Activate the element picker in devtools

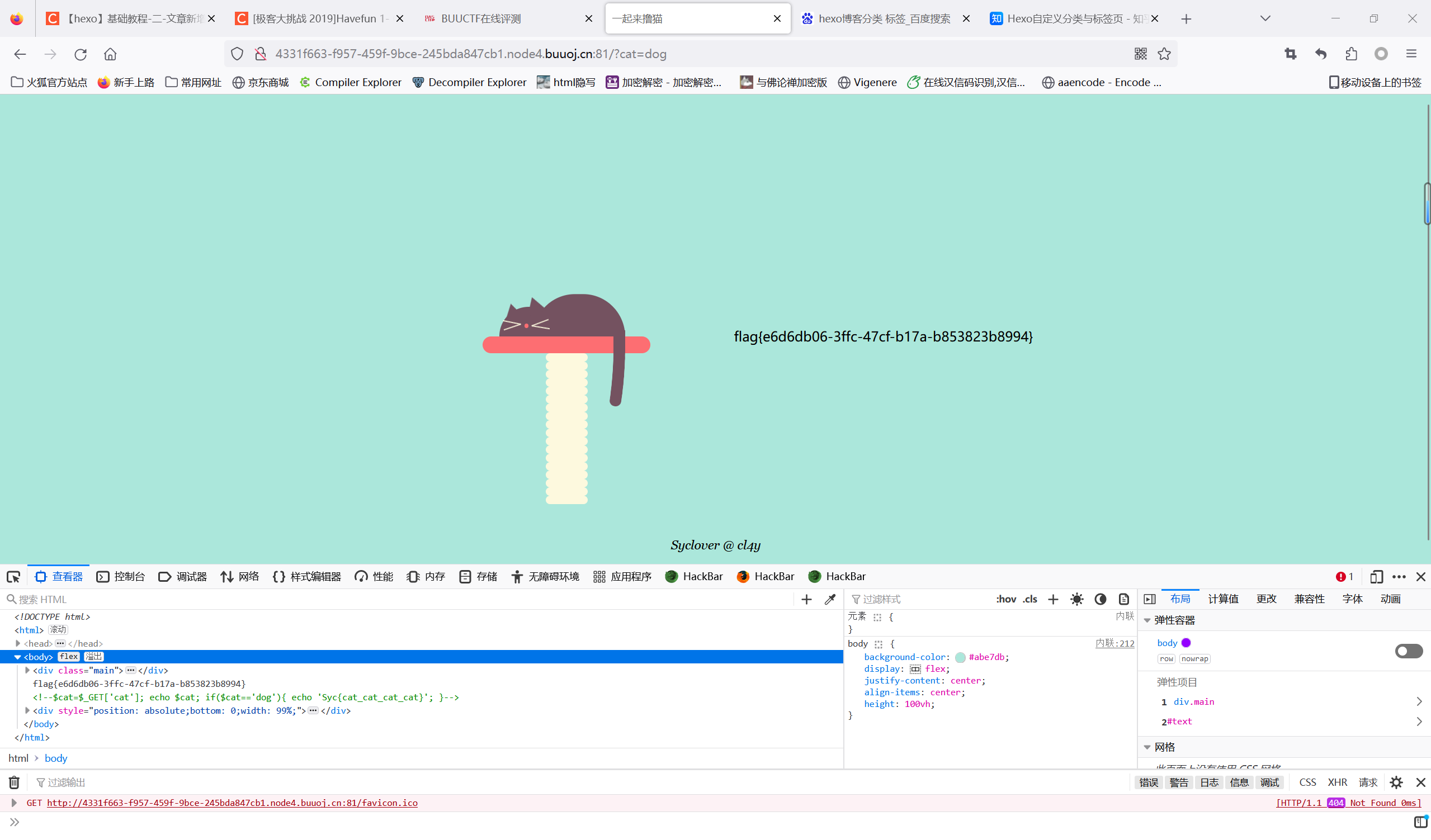13,577
